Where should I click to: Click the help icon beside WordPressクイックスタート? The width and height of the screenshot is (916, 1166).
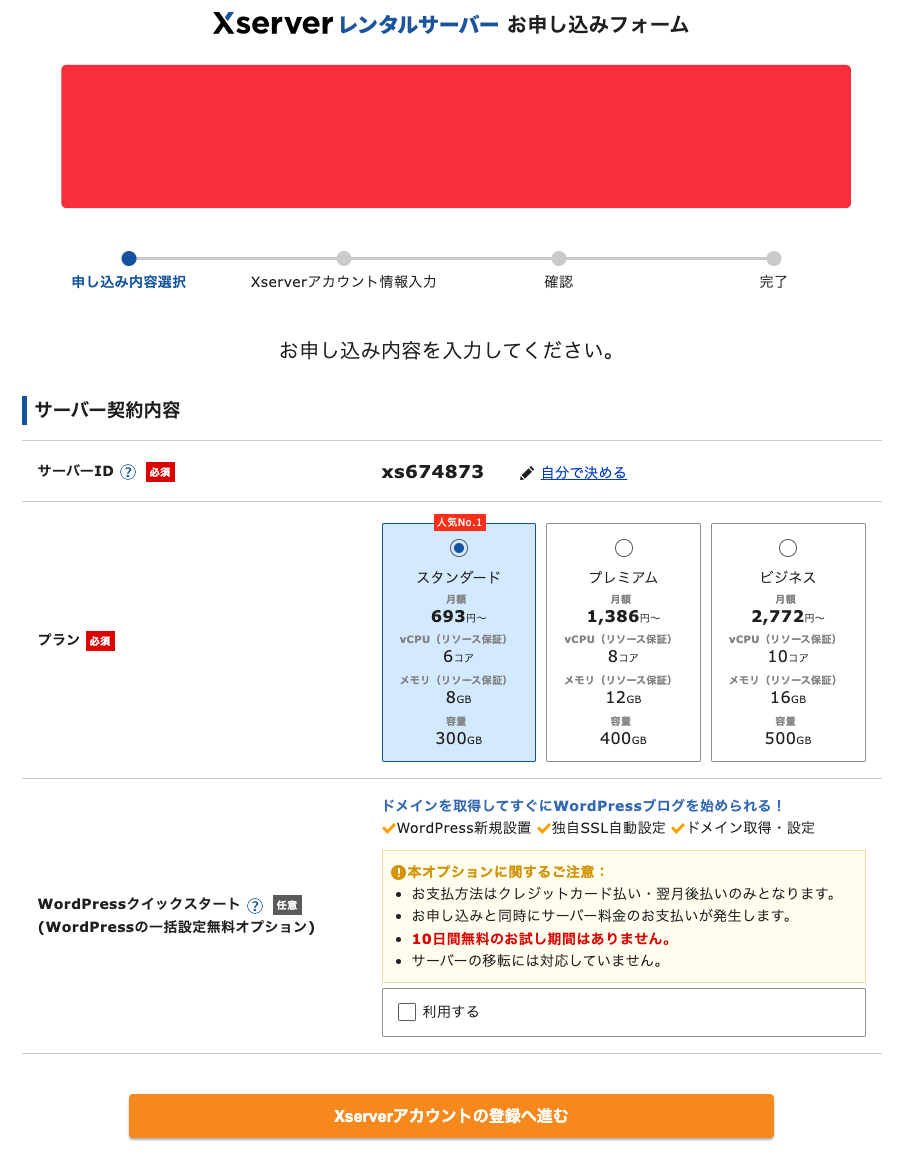click(x=255, y=905)
